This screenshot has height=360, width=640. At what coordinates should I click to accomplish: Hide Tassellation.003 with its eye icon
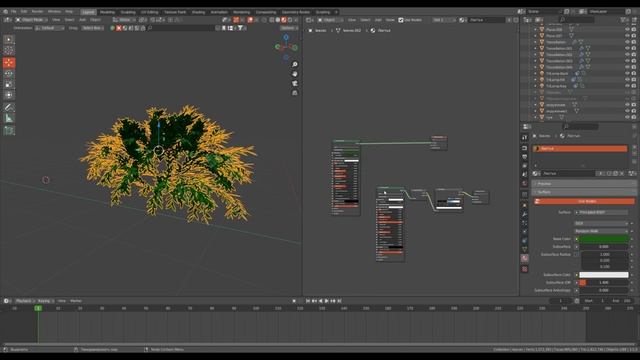[x=627, y=61]
